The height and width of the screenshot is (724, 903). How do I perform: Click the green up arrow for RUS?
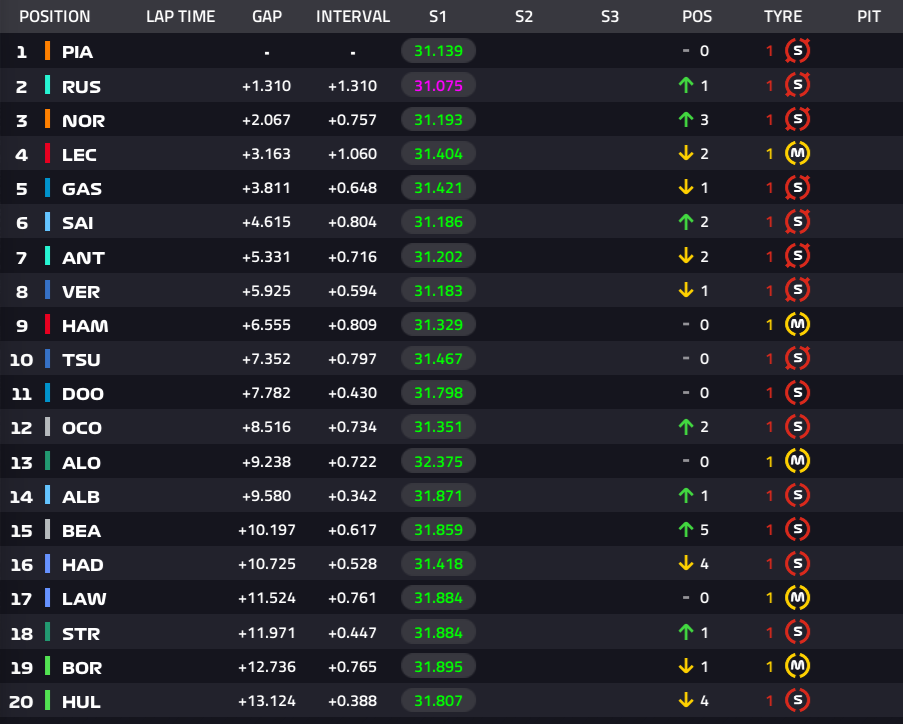(x=686, y=85)
